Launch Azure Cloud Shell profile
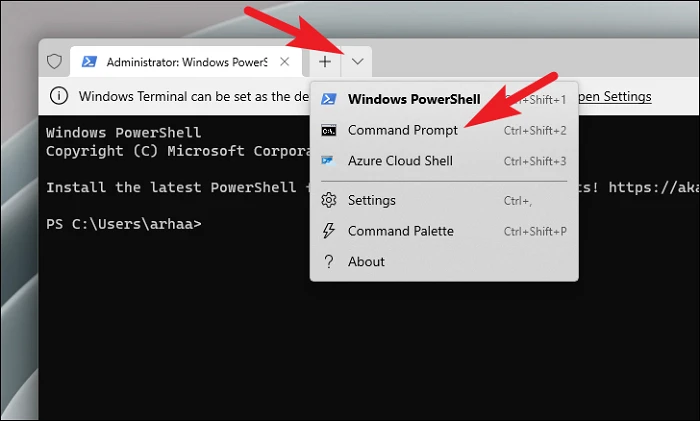700x421 pixels. pyautogui.click(x=444, y=161)
